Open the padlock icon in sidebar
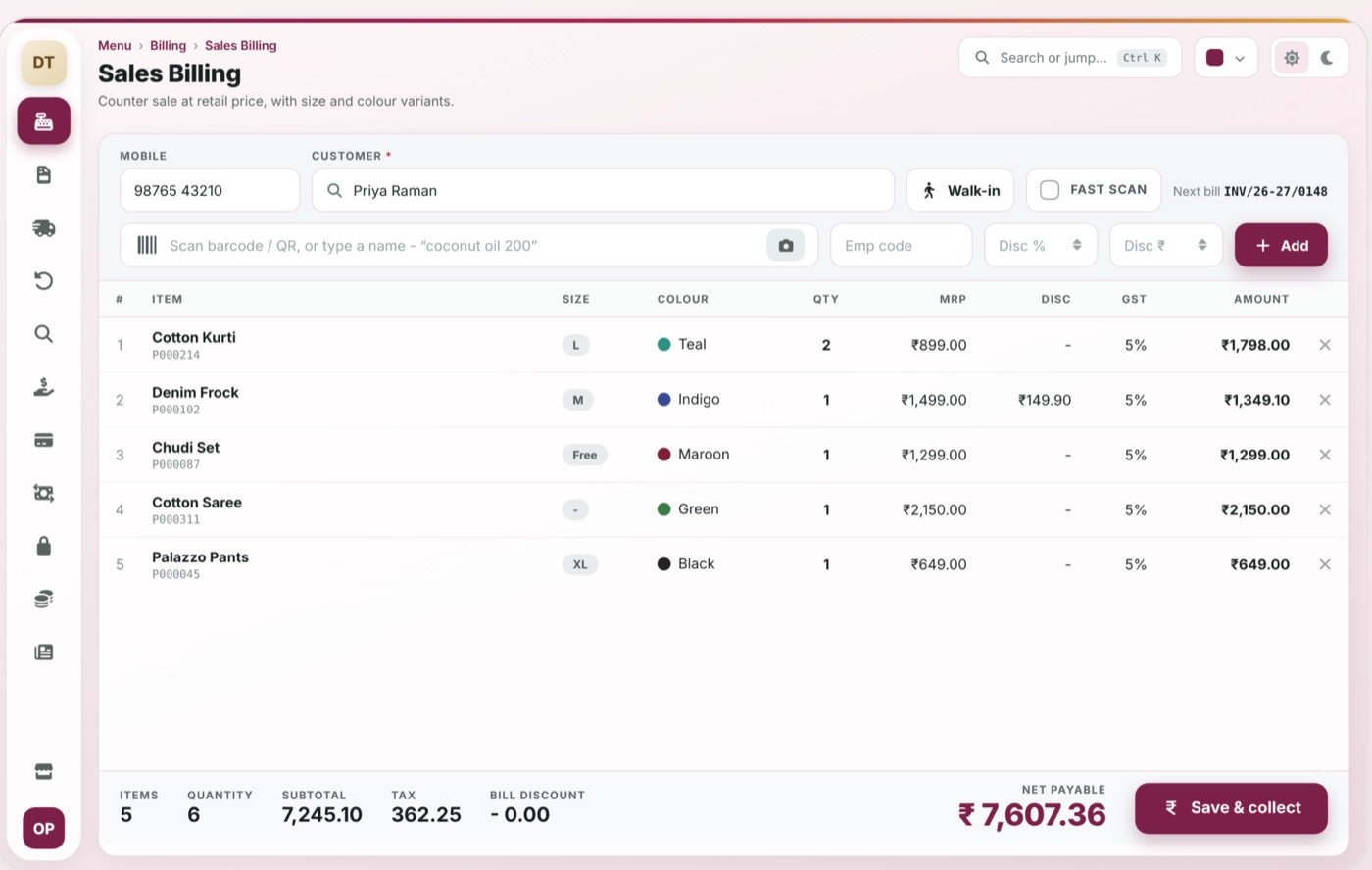This screenshot has width=1372, height=870. 43,546
